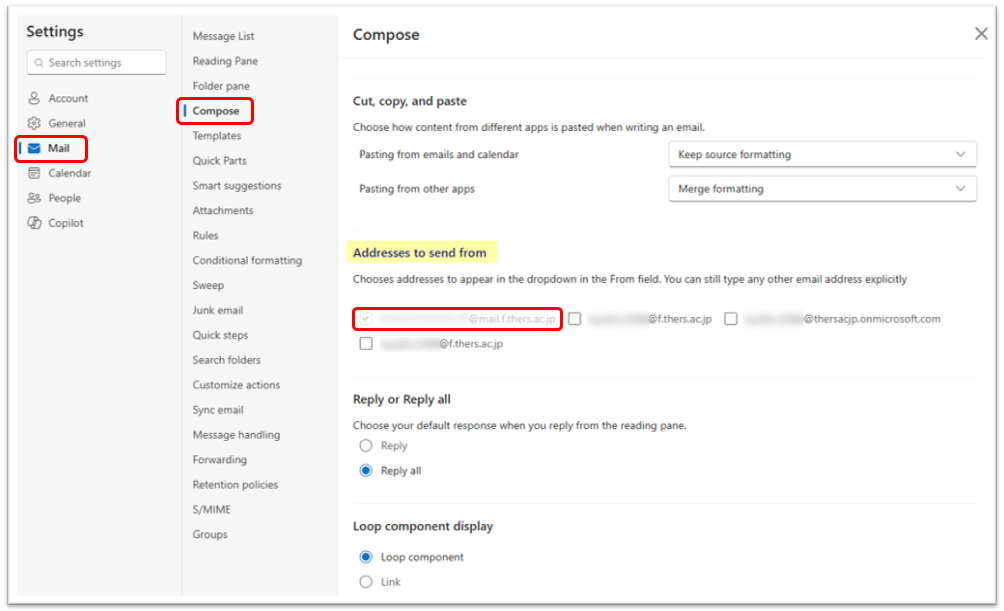Open Pasting from emails and calendar dropdown

(822, 154)
